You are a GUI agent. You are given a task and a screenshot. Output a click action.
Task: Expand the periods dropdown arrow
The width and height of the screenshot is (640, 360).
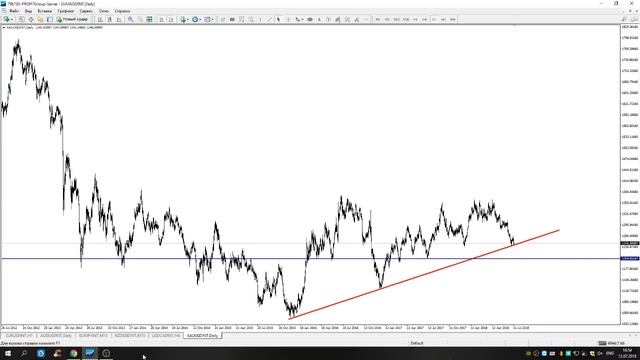click(x=200, y=19)
